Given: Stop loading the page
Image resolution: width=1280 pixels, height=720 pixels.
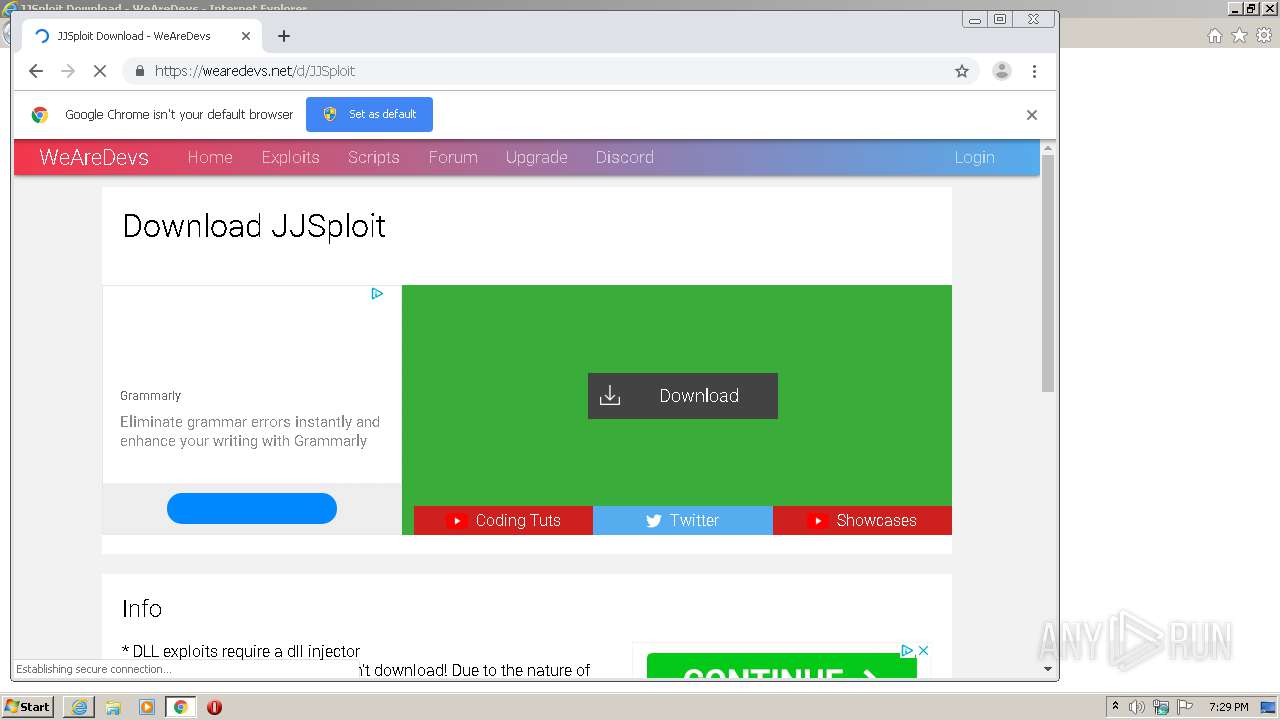Looking at the screenshot, I should (x=100, y=71).
